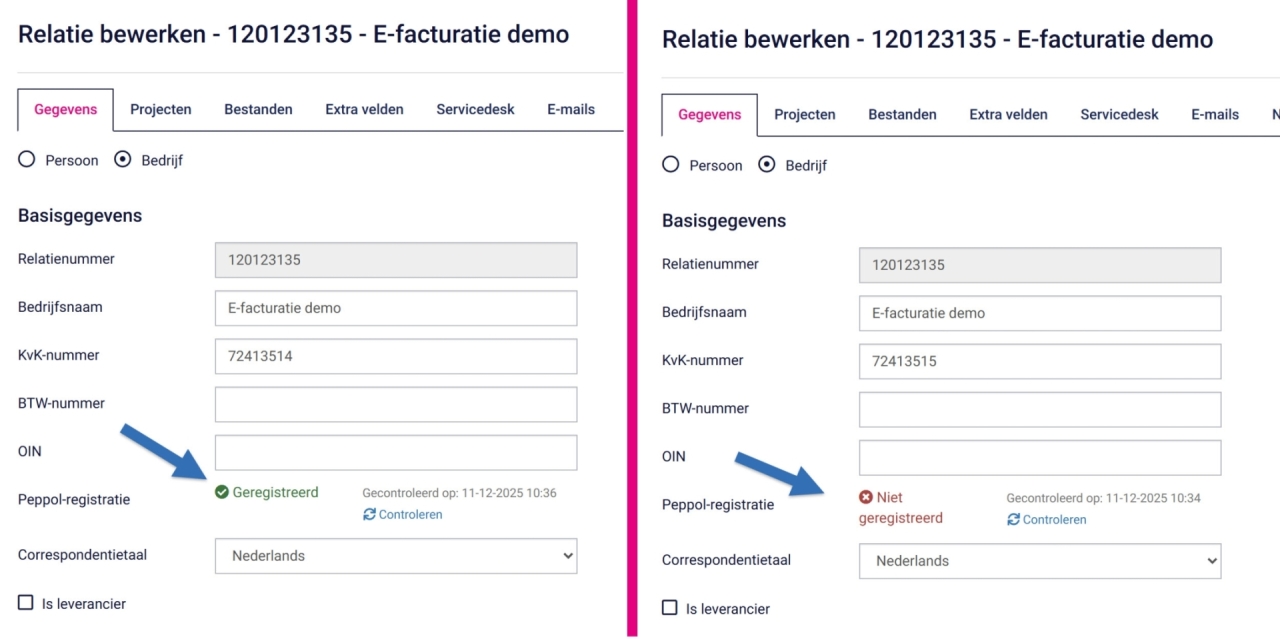1280x639 pixels.
Task: Click the empty OIN field in the left form
Action: (x=396, y=452)
